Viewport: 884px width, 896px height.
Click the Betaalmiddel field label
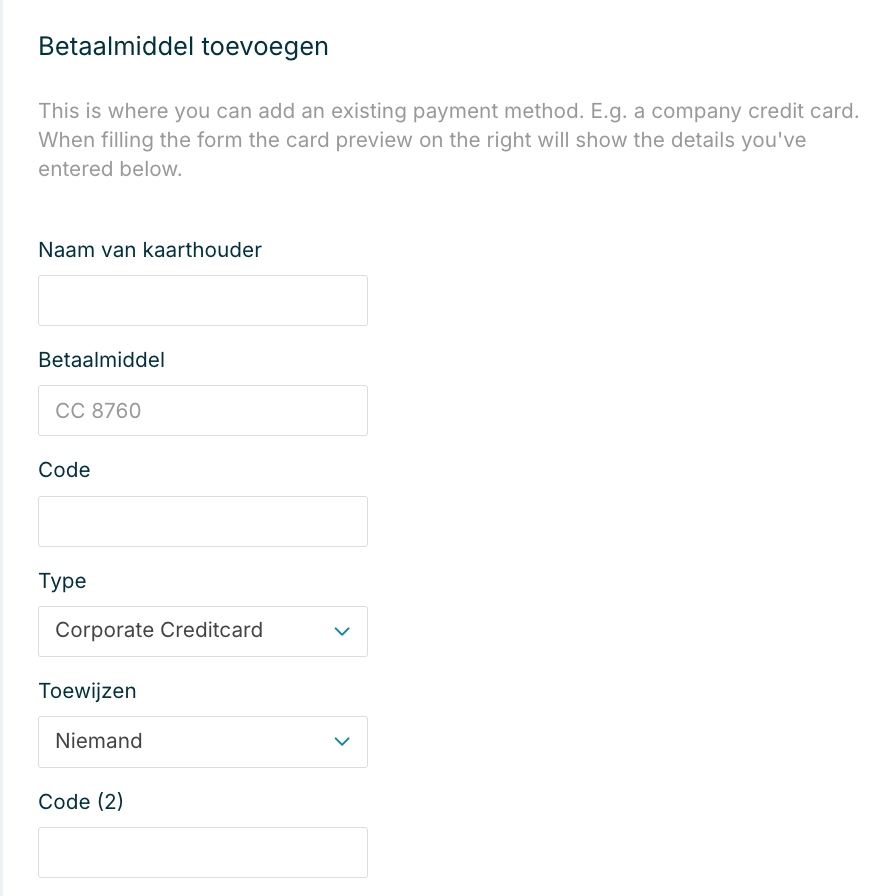click(101, 360)
